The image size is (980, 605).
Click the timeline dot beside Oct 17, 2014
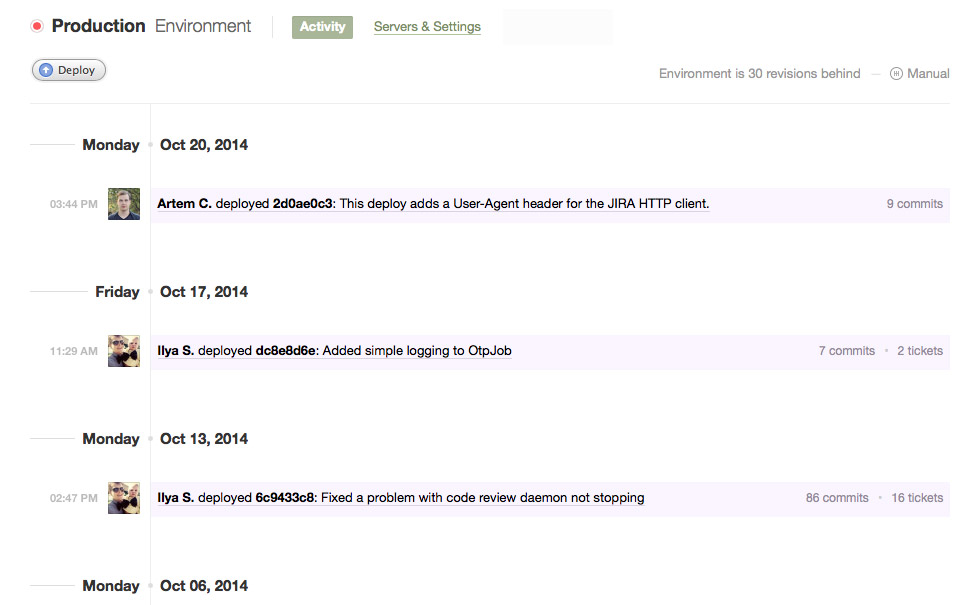[x=151, y=292]
